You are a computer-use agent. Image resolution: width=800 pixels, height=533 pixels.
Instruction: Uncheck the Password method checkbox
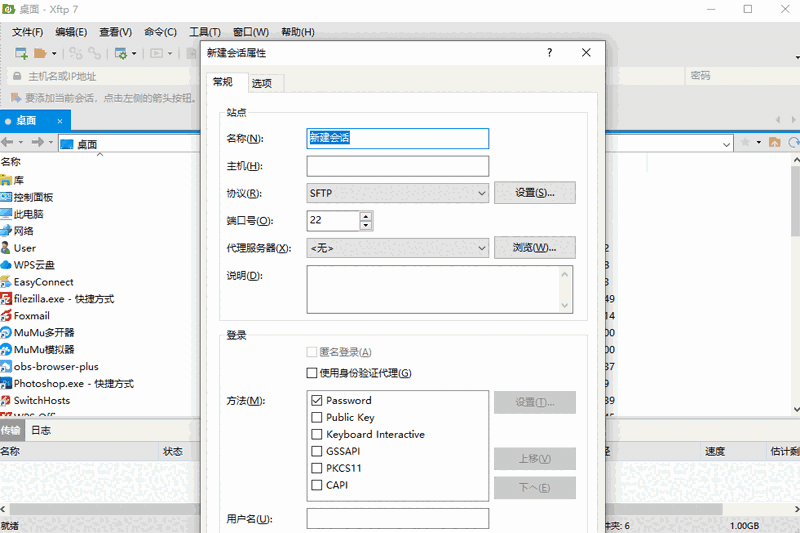(316, 400)
